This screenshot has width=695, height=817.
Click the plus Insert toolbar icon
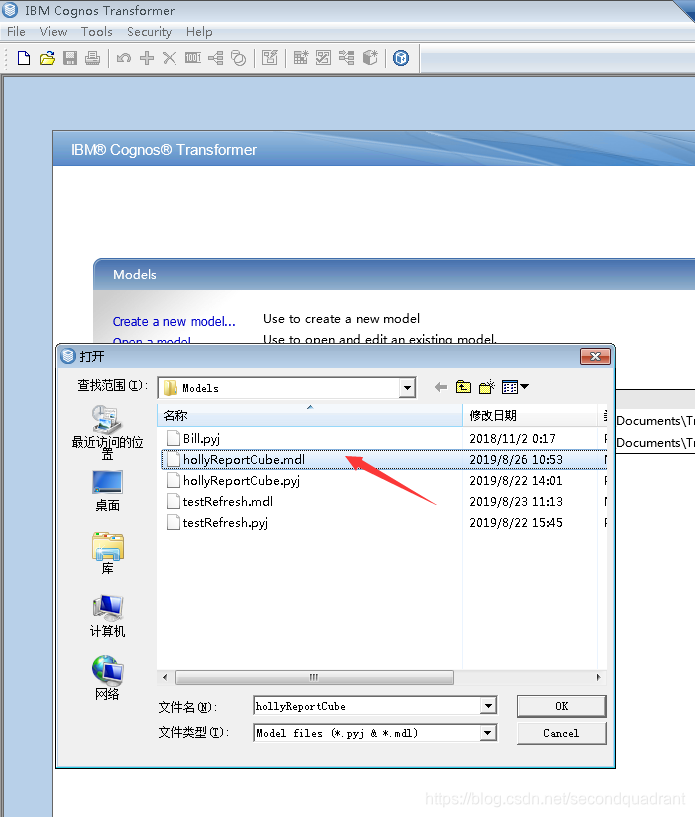coord(147,58)
